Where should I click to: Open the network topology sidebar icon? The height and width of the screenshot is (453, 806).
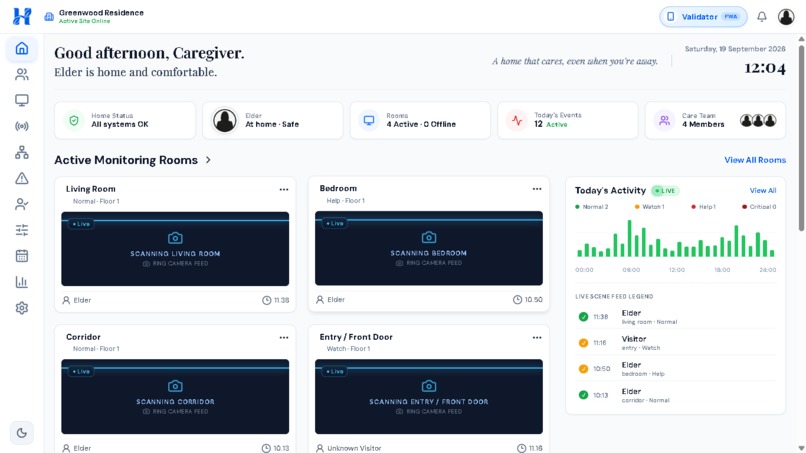click(22, 152)
